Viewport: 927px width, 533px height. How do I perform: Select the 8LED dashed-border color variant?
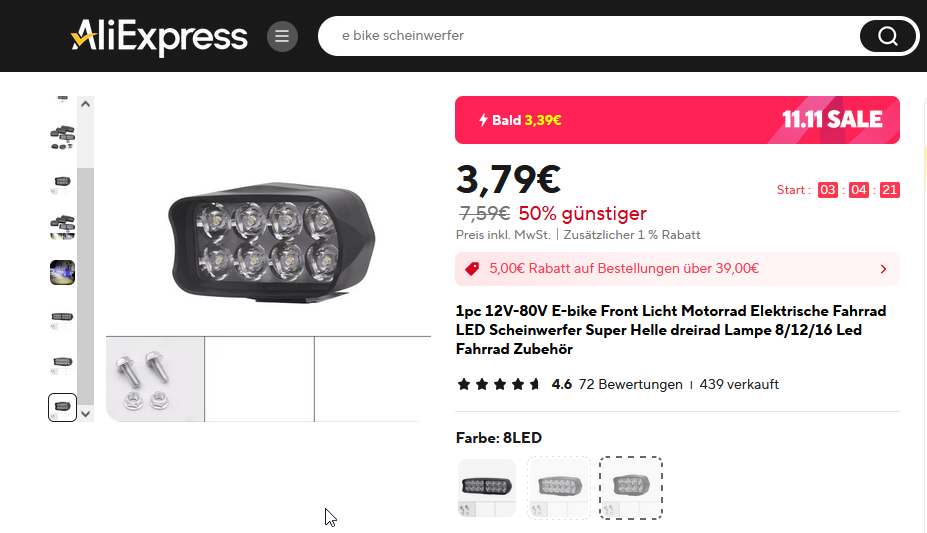click(x=631, y=488)
